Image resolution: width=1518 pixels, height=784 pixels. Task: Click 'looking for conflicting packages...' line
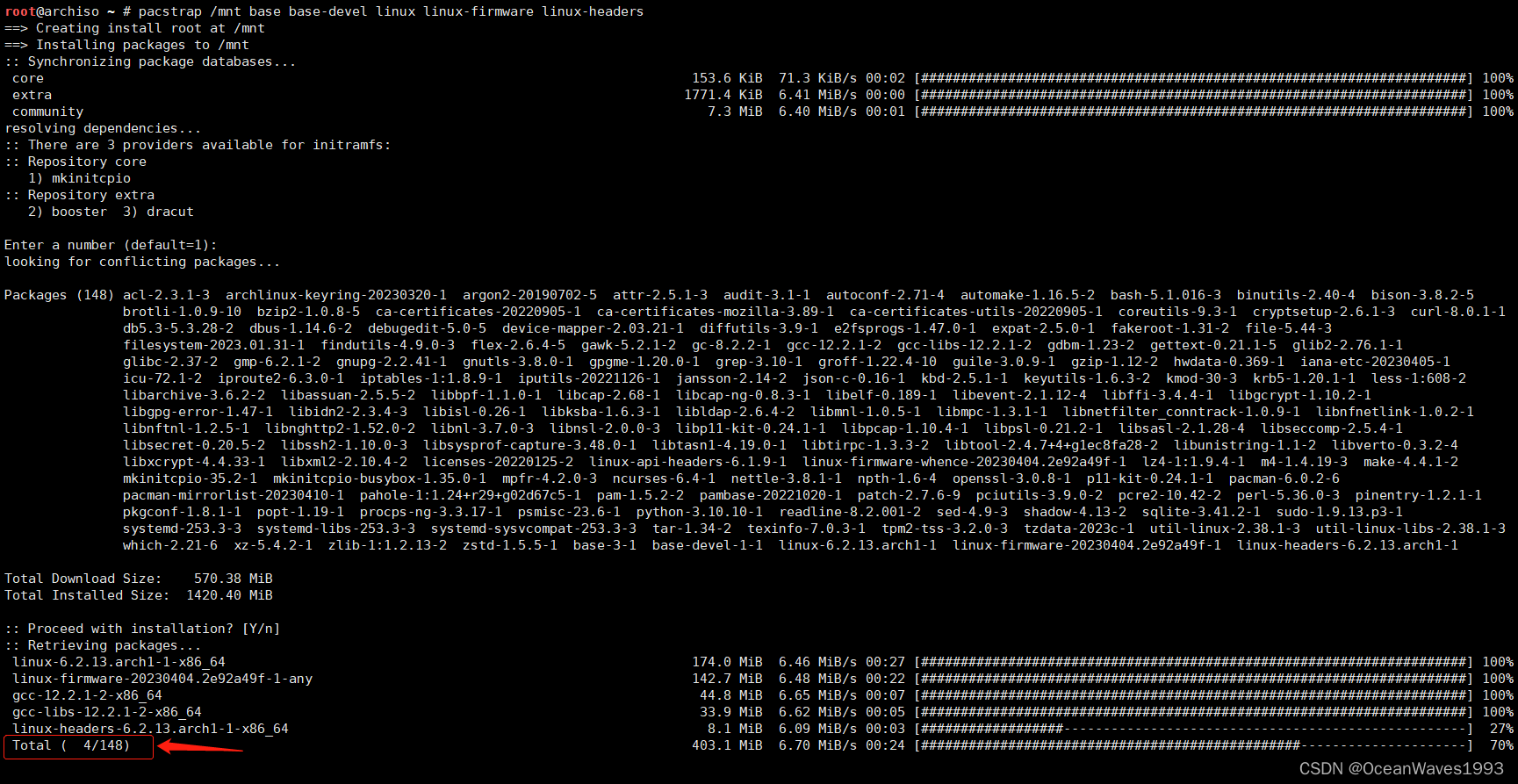tap(142, 262)
